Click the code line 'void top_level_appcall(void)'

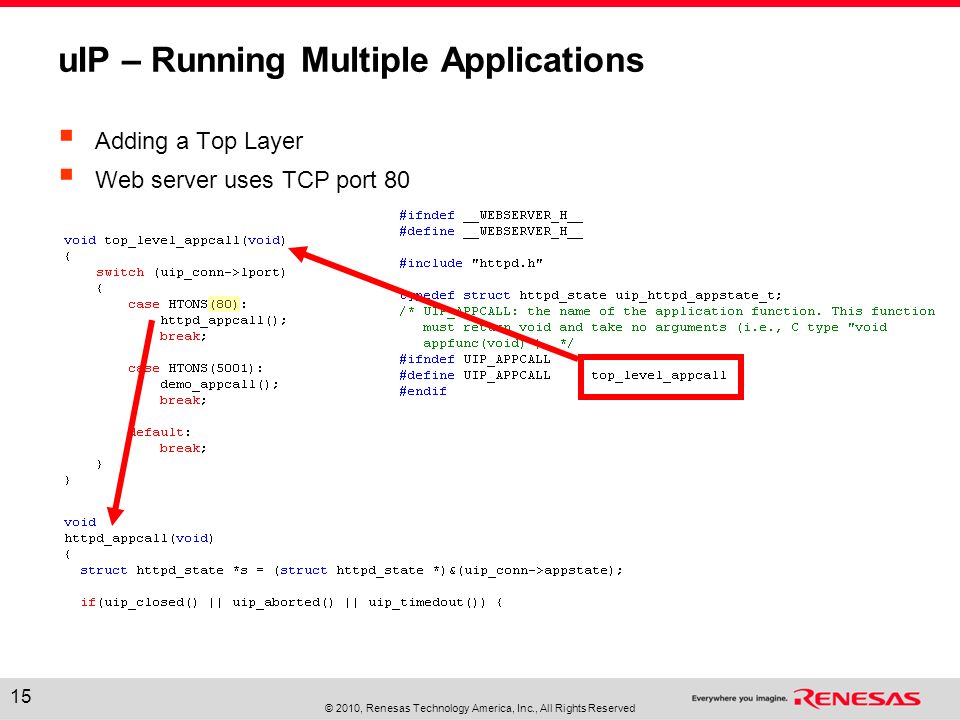pyautogui.click(x=174, y=240)
